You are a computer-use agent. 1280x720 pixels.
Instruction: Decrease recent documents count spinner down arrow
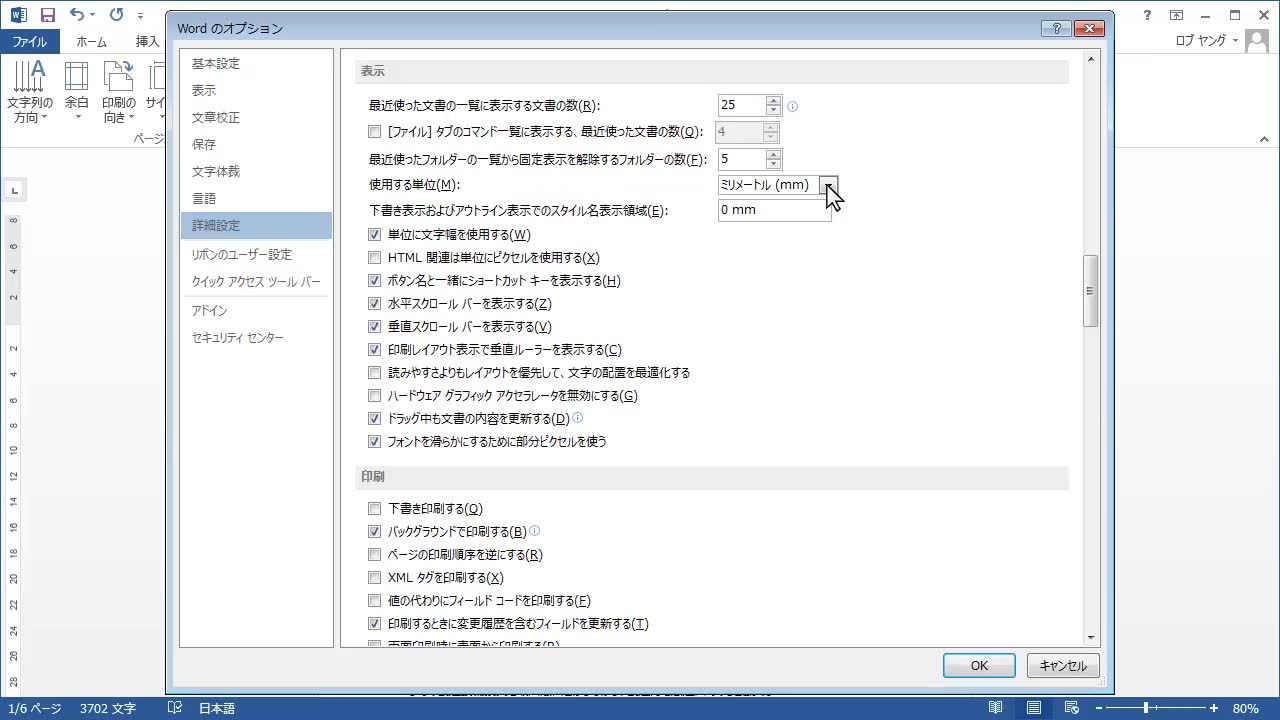click(x=773, y=110)
